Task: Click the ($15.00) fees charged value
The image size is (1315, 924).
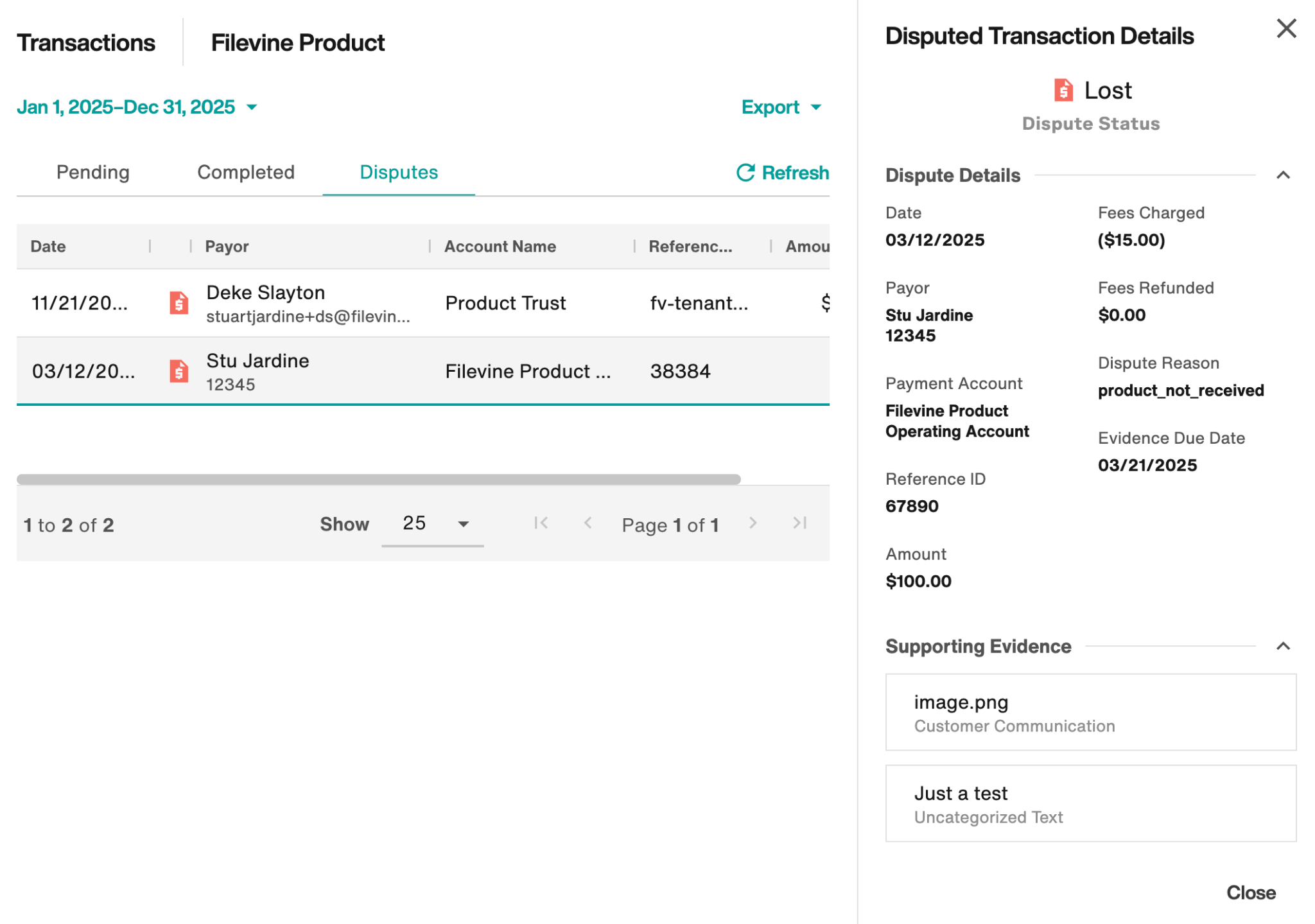Action: 1131,240
